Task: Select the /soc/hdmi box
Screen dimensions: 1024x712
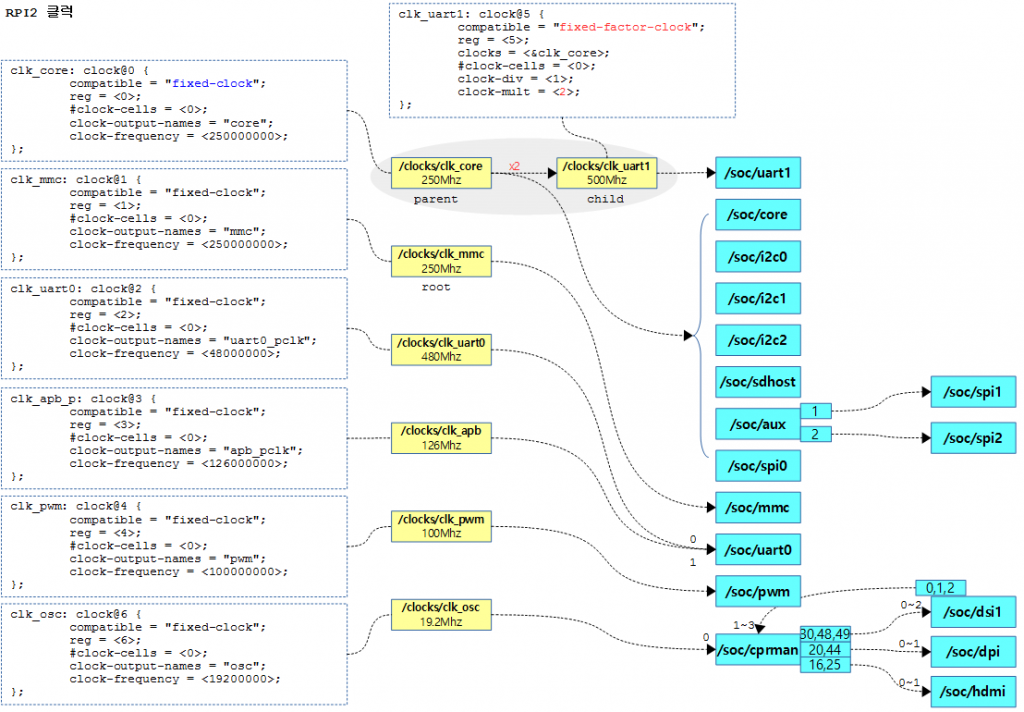Action: click(x=973, y=692)
